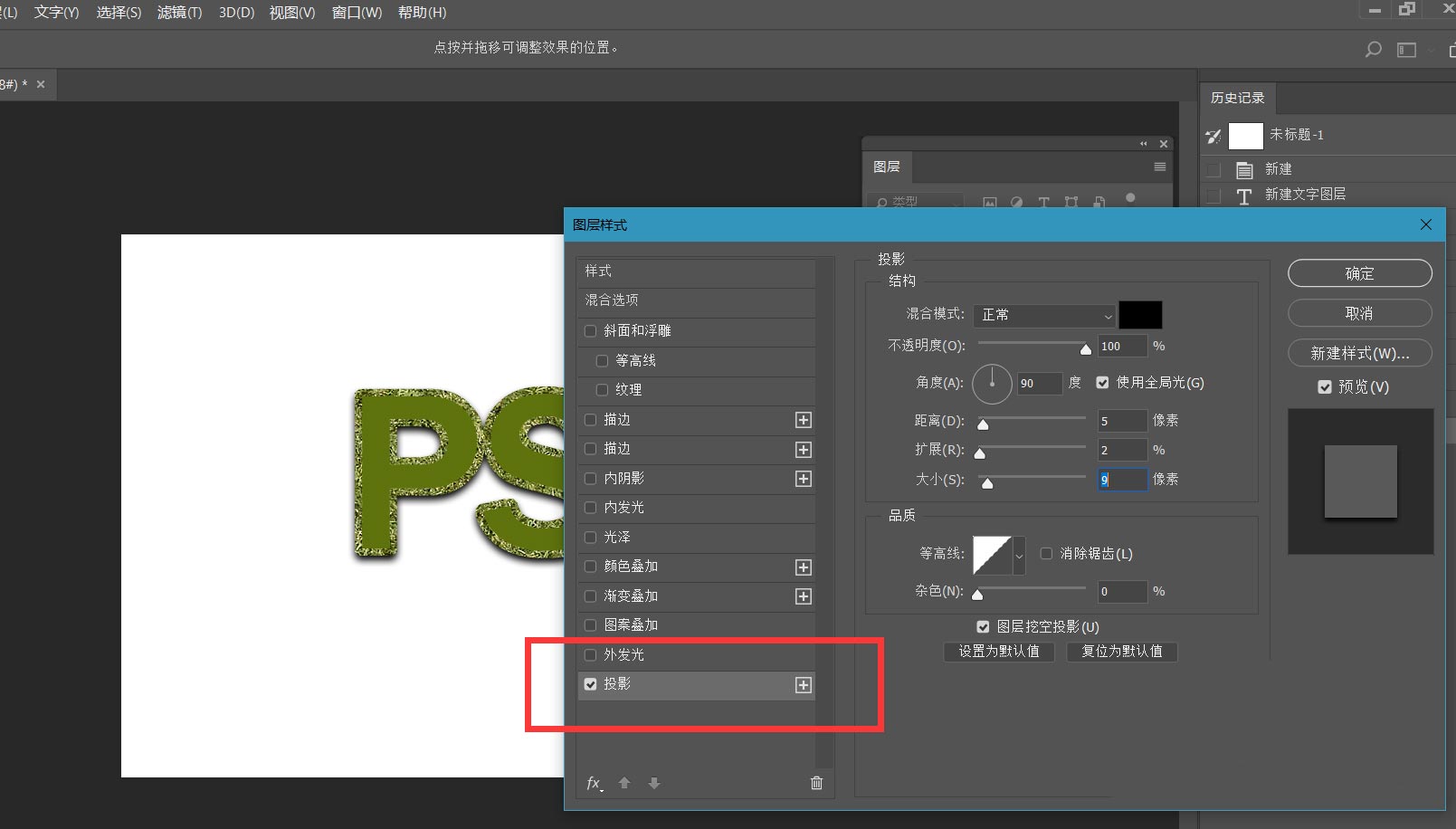Screen dimensions: 1456x829
Task: Select the 新建 history state document icon
Action: pyautogui.click(x=1244, y=169)
